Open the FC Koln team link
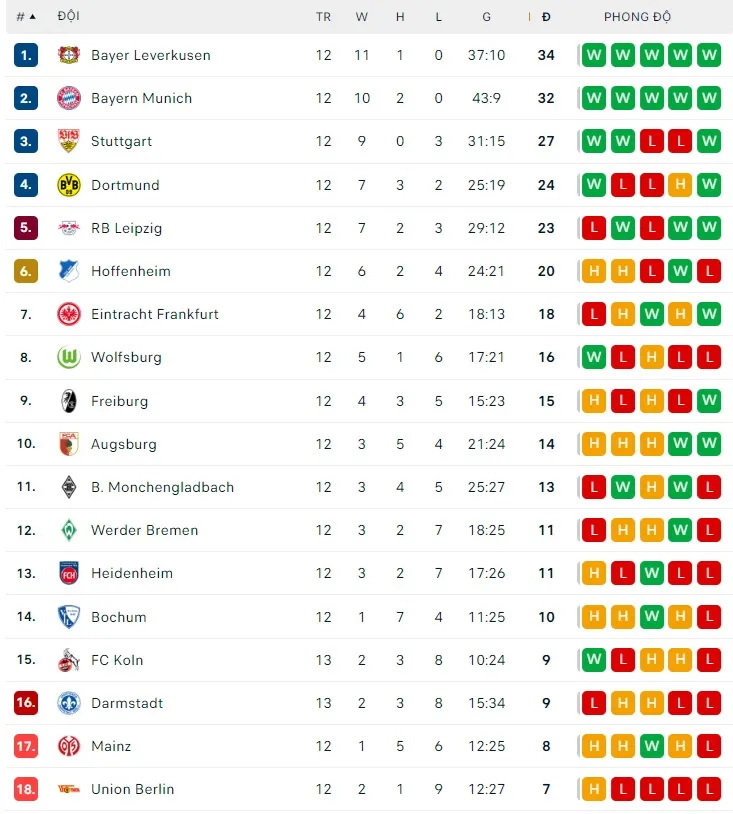Screen dimensions: 733x814 coord(117,660)
